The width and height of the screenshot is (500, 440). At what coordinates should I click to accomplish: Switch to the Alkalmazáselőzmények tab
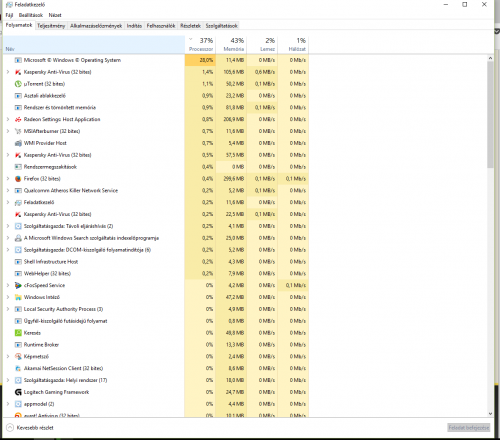click(96, 26)
